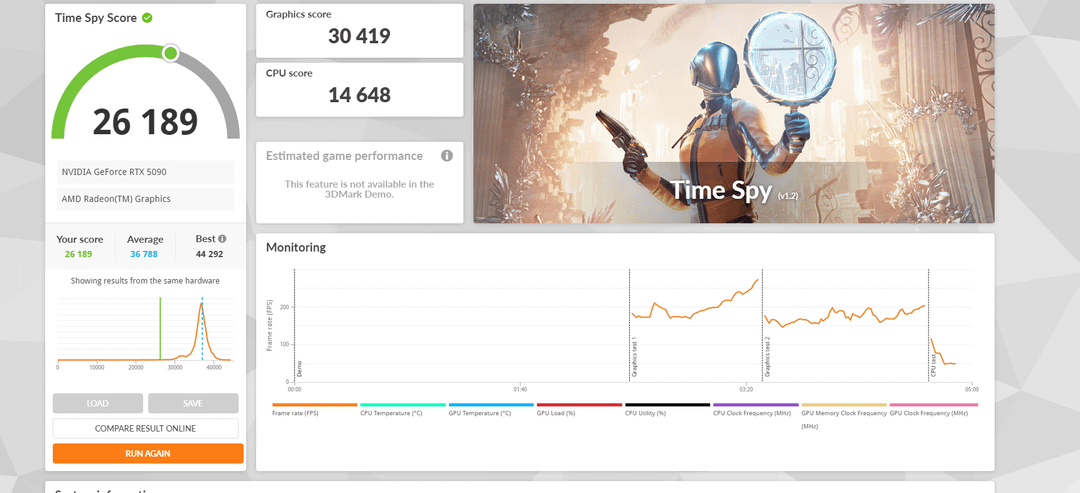Click the Estimated game performance info icon
The height and width of the screenshot is (493, 1080).
(447, 156)
